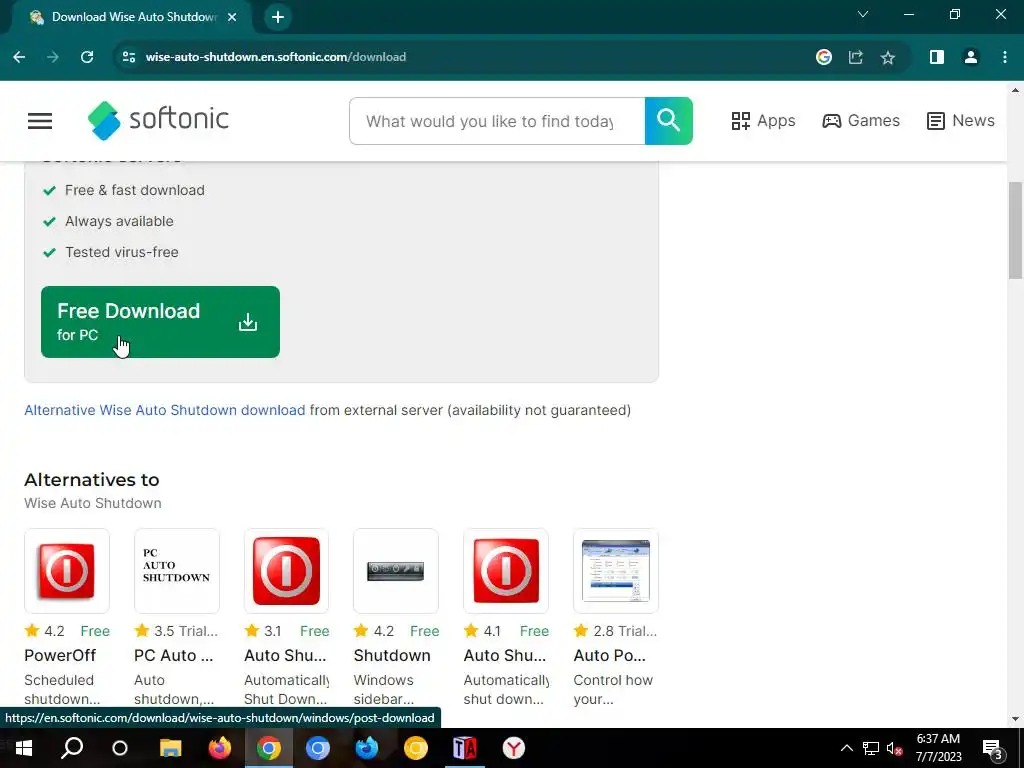
Task: Open Windows taskbar search
Action: pos(72,748)
